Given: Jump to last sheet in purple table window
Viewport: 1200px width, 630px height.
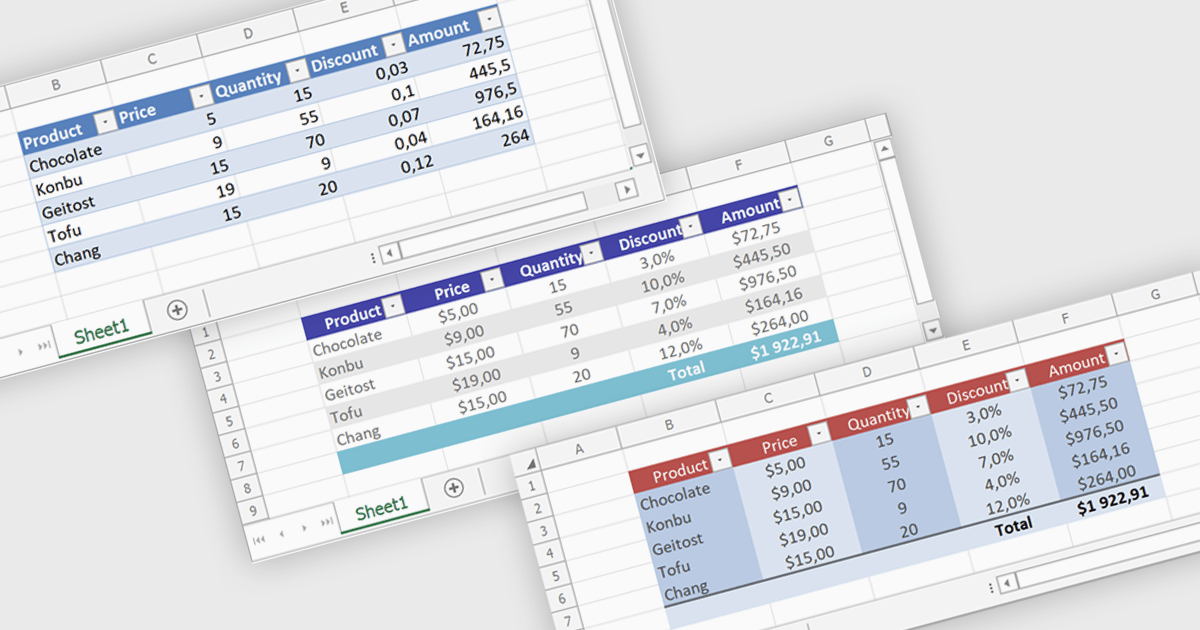Looking at the screenshot, I should [327, 523].
